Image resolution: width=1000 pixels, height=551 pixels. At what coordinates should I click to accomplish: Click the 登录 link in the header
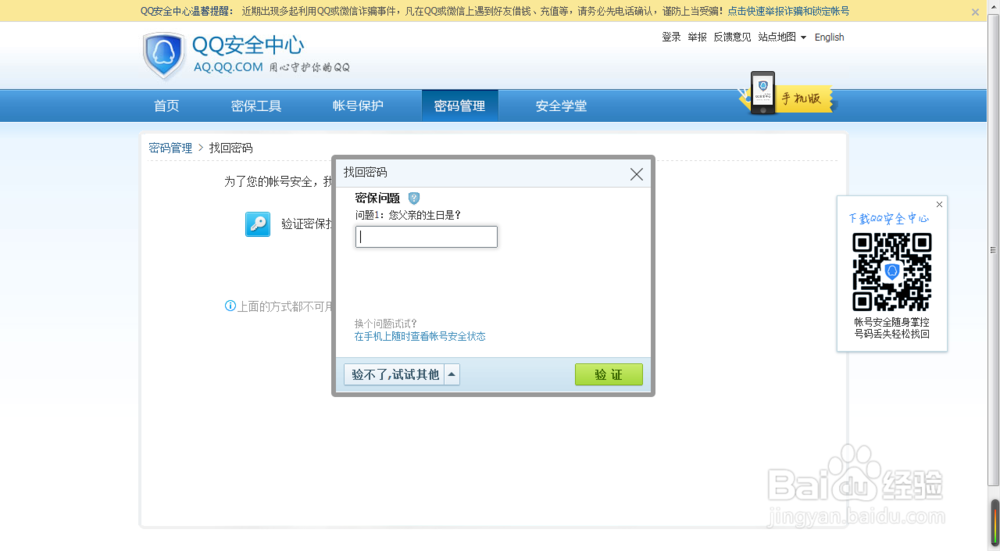click(671, 37)
